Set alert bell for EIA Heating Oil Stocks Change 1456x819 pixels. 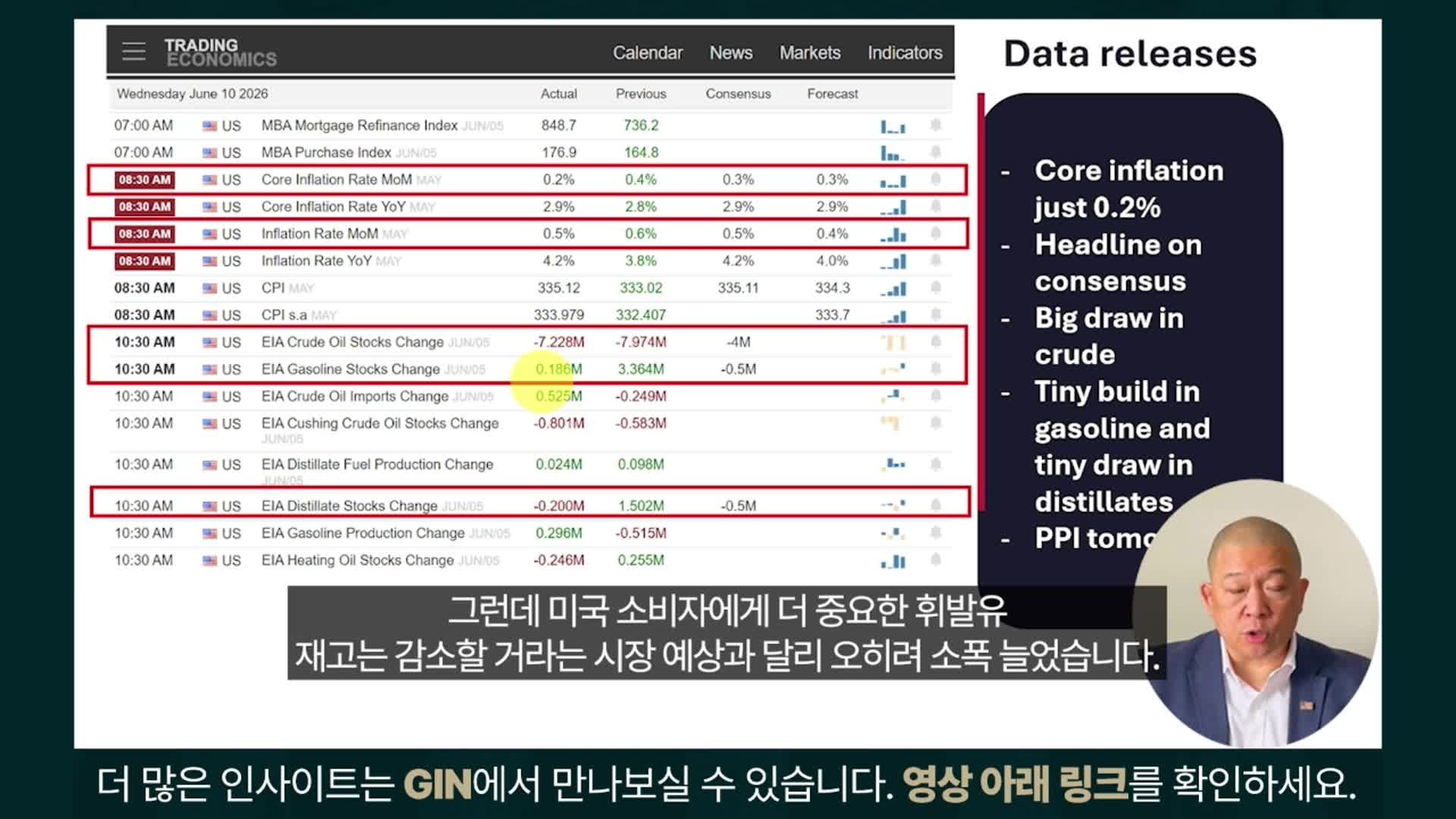(x=936, y=560)
